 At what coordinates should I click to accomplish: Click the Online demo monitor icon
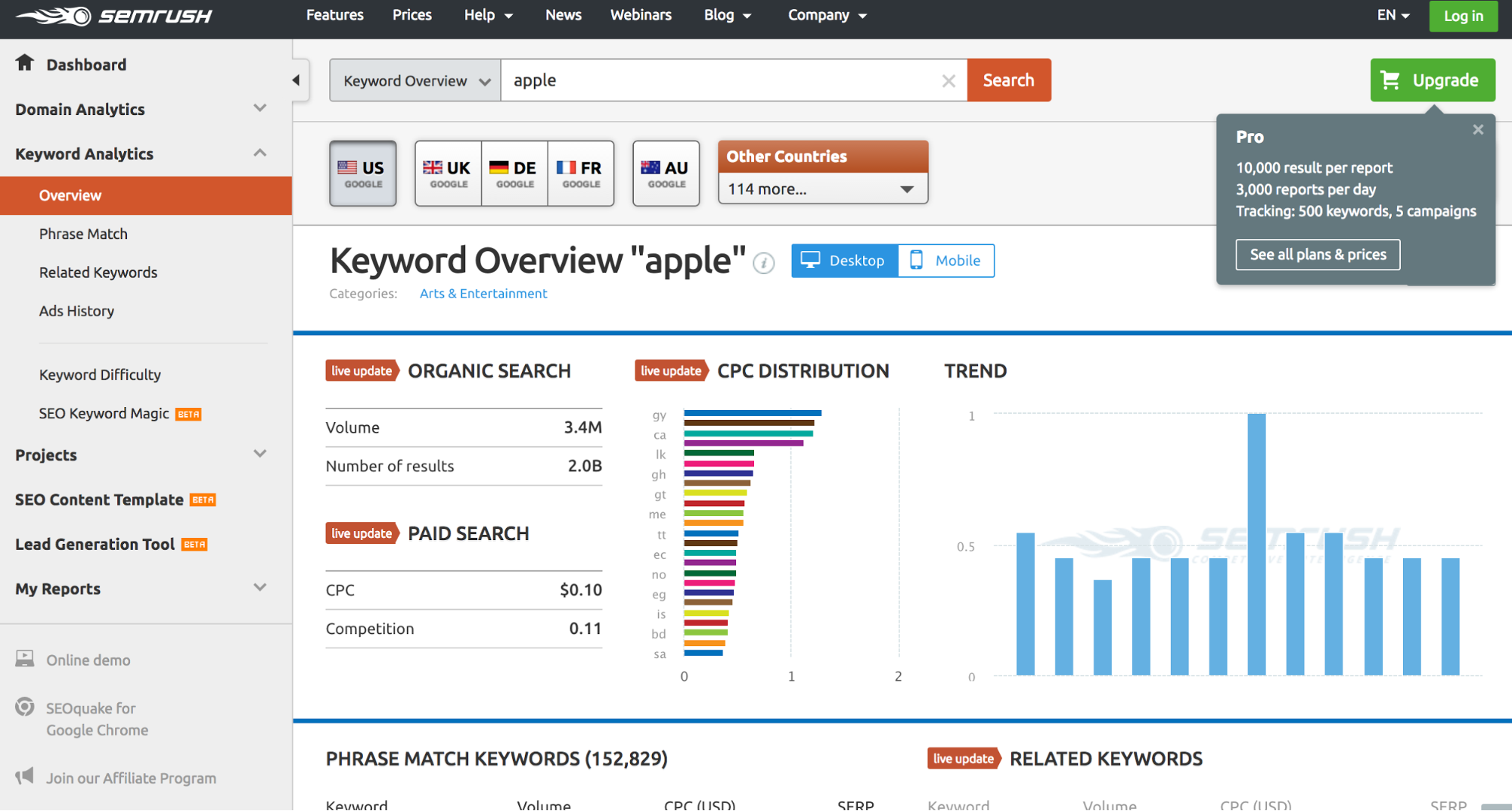click(25, 659)
